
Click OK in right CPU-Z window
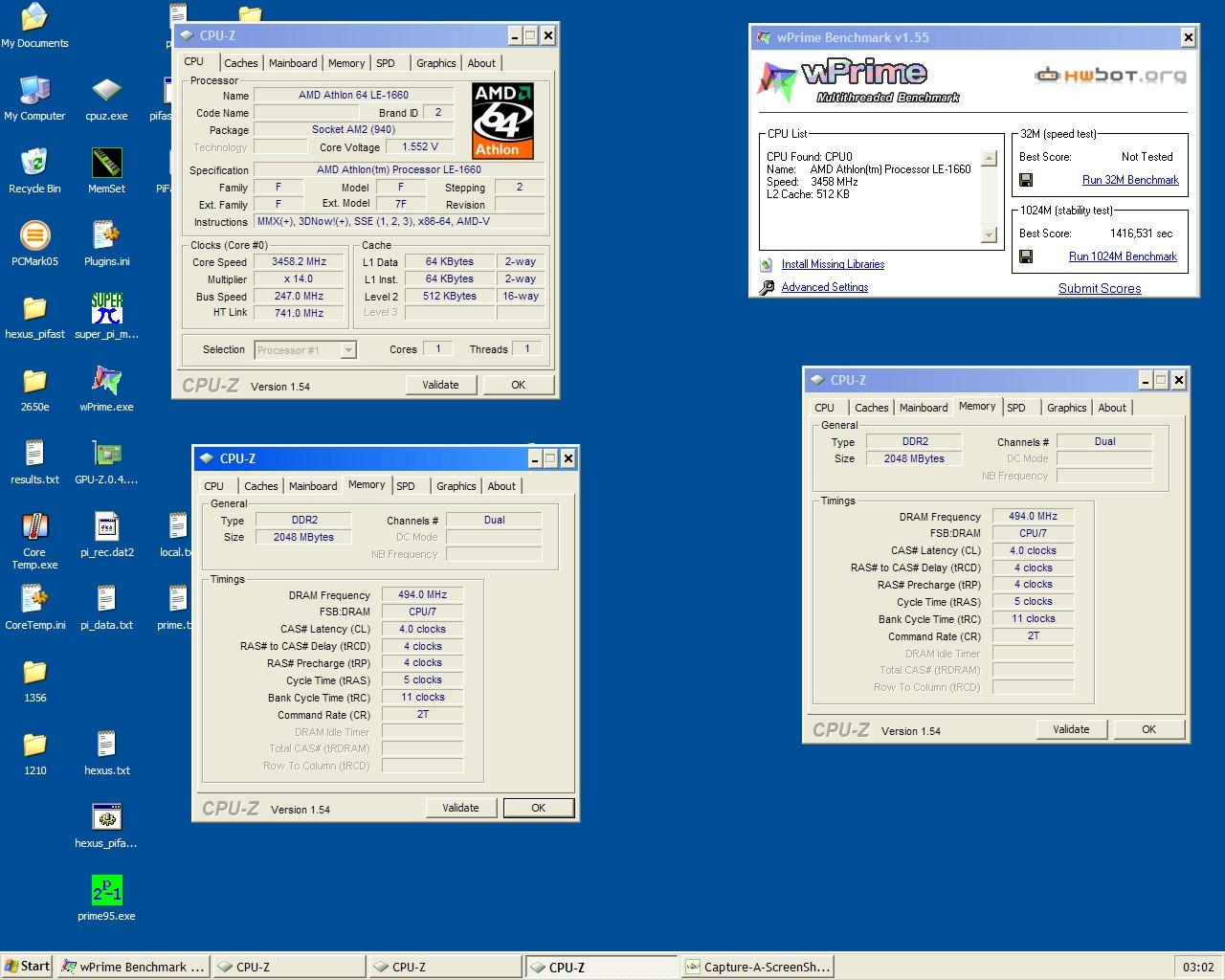[x=1148, y=729]
